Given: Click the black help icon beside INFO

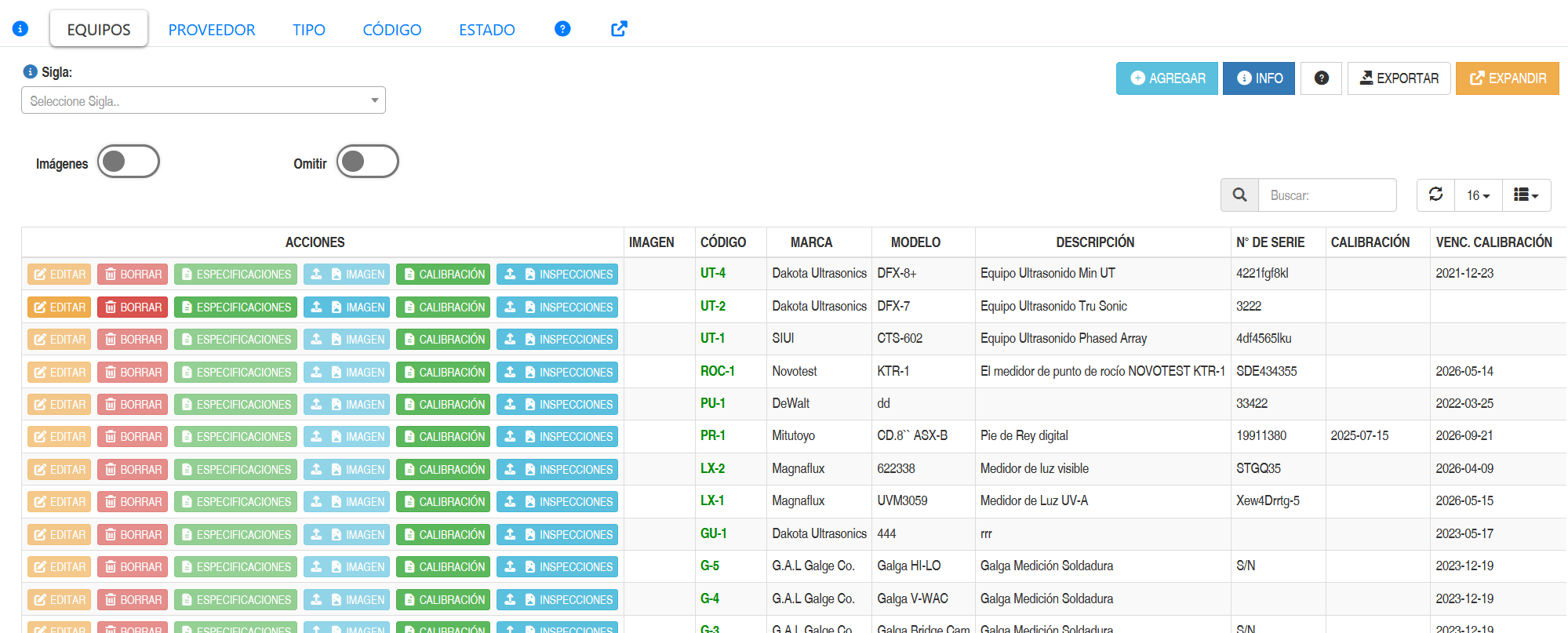Looking at the screenshot, I should (x=1321, y=78).
